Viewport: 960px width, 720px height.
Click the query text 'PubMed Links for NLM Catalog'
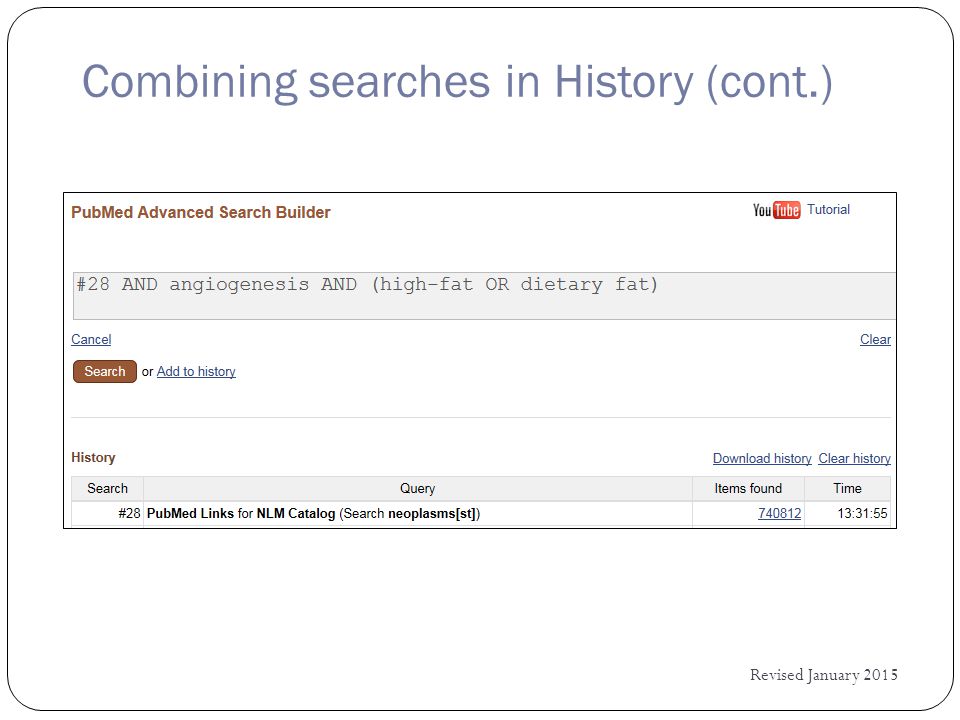tap(241, 514)
